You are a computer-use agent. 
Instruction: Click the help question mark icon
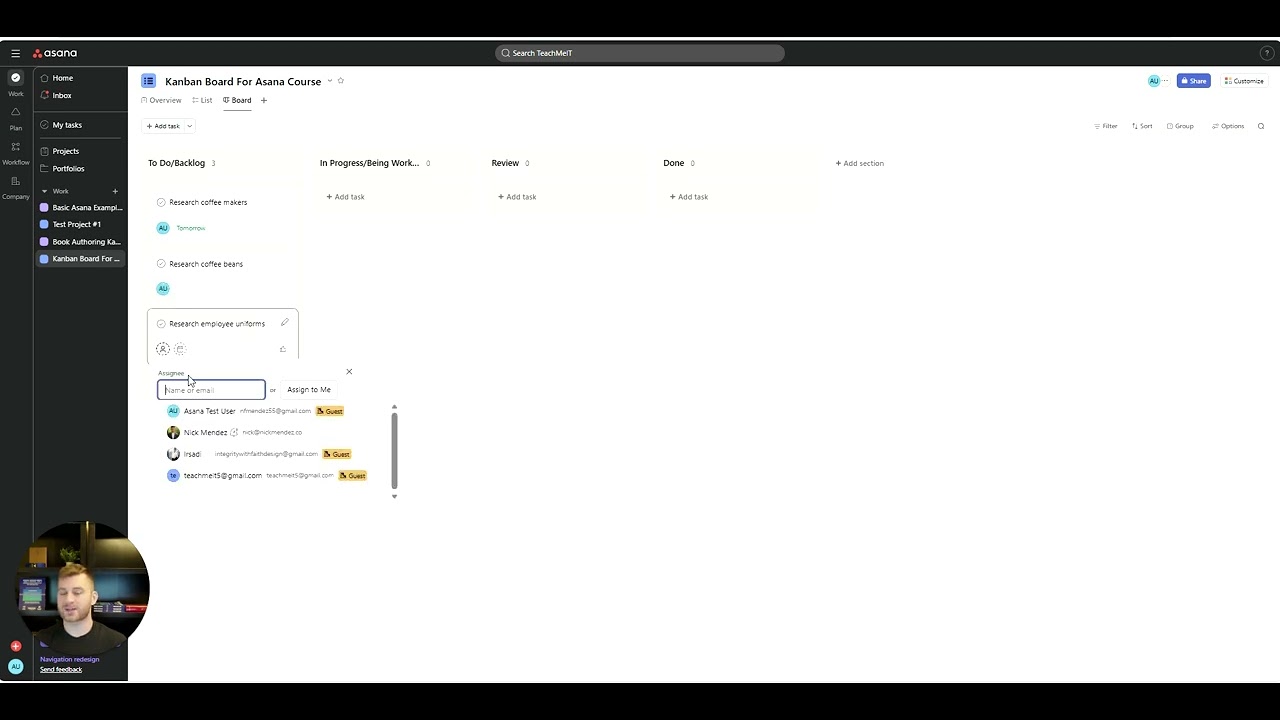click(1267, 53)
